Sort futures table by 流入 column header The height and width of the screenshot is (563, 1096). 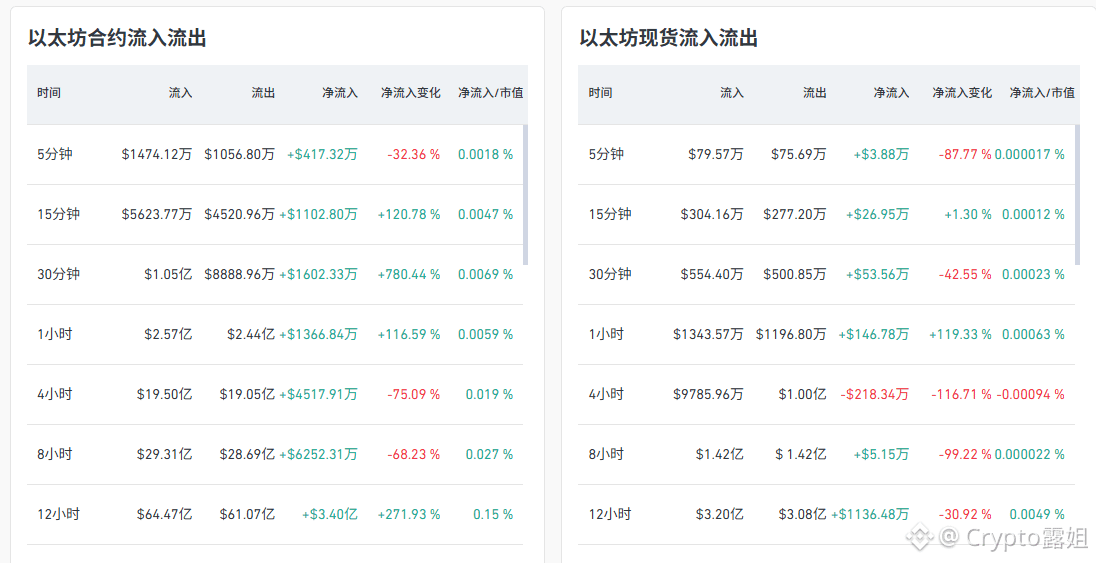(180, 92)
